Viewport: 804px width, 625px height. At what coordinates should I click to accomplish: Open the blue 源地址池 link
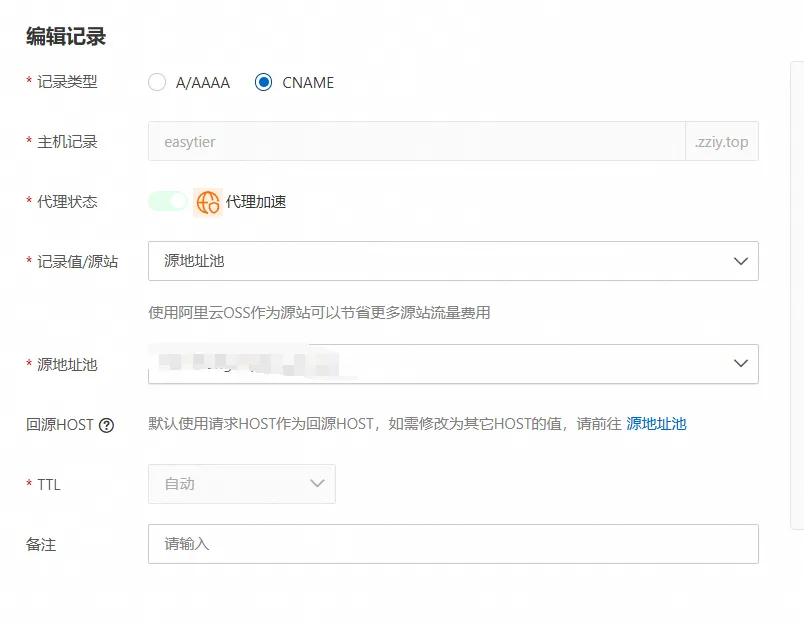pos(656,424)
